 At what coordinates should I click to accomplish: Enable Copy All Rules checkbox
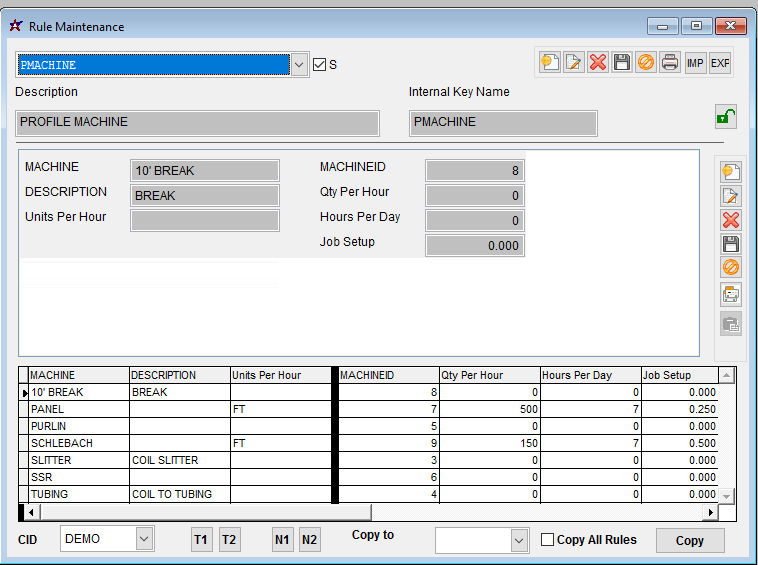(547, 540)
